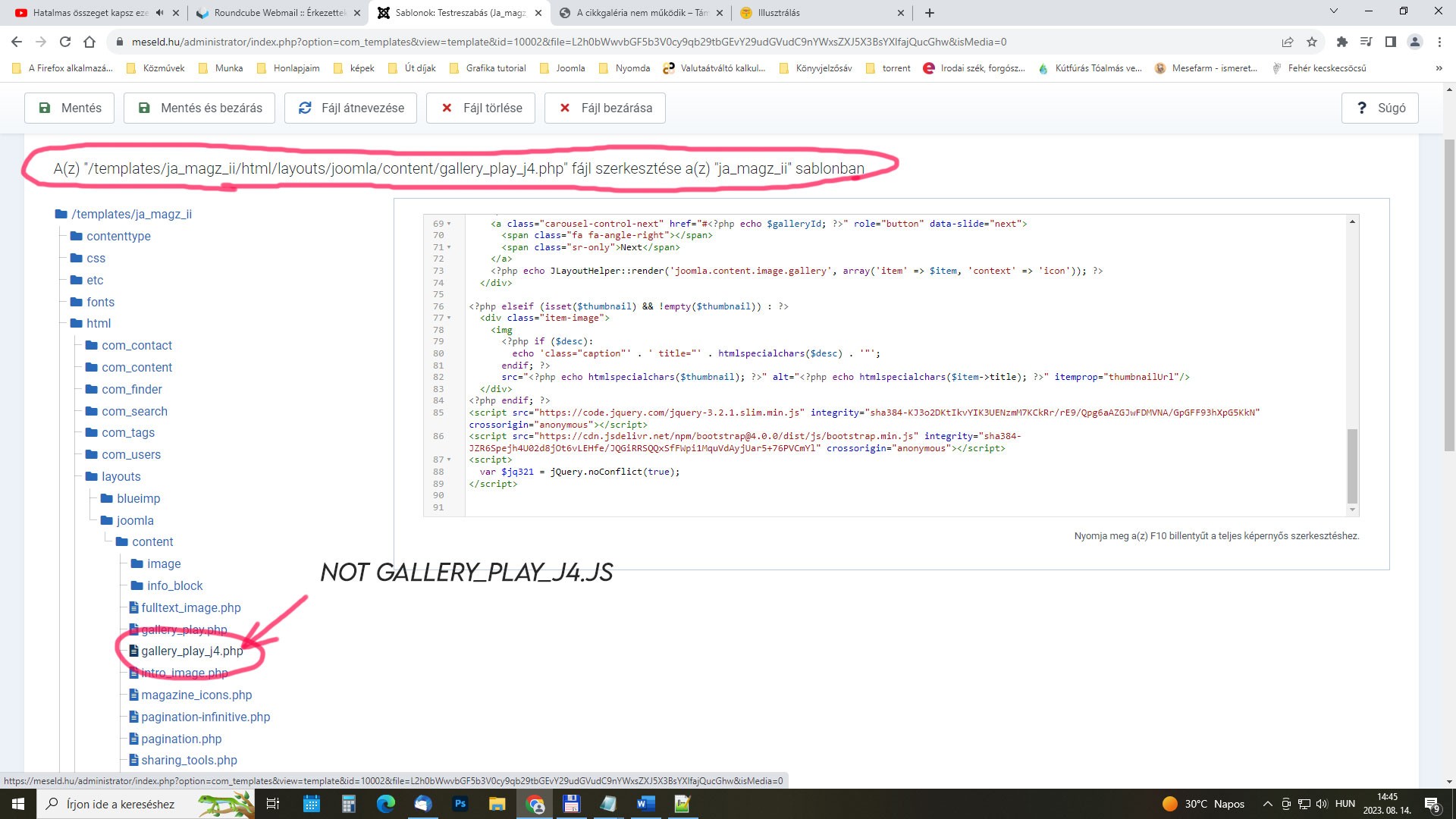The image size is (1456, 819).
Task: Click red X on Fájl bezárása
Action: point(564,108)
